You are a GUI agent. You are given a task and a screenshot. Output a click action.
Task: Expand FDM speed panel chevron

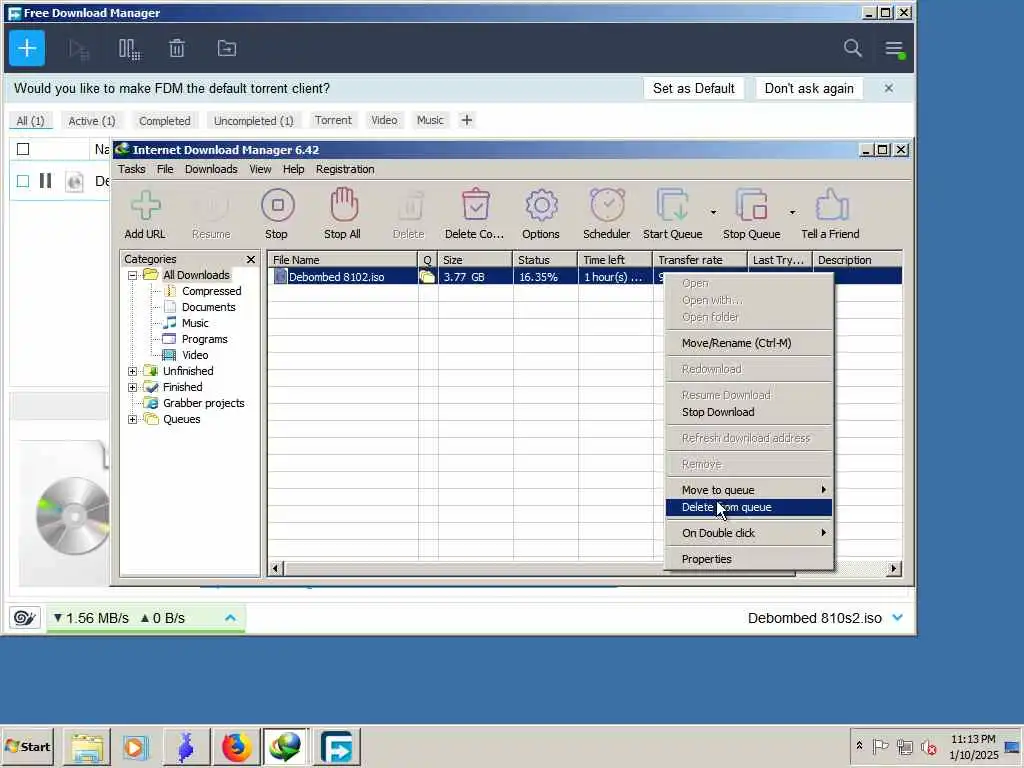pos(231,618)
